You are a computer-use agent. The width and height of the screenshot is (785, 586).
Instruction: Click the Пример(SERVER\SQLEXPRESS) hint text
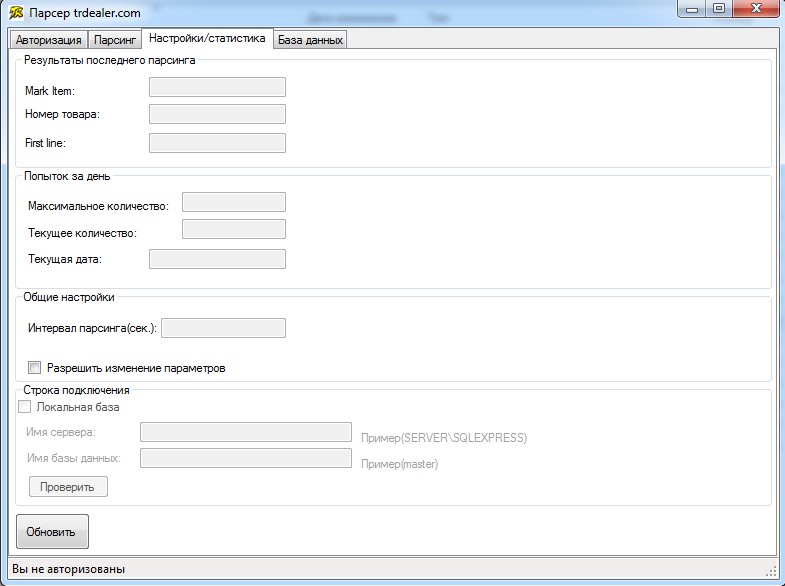[444, 438]
